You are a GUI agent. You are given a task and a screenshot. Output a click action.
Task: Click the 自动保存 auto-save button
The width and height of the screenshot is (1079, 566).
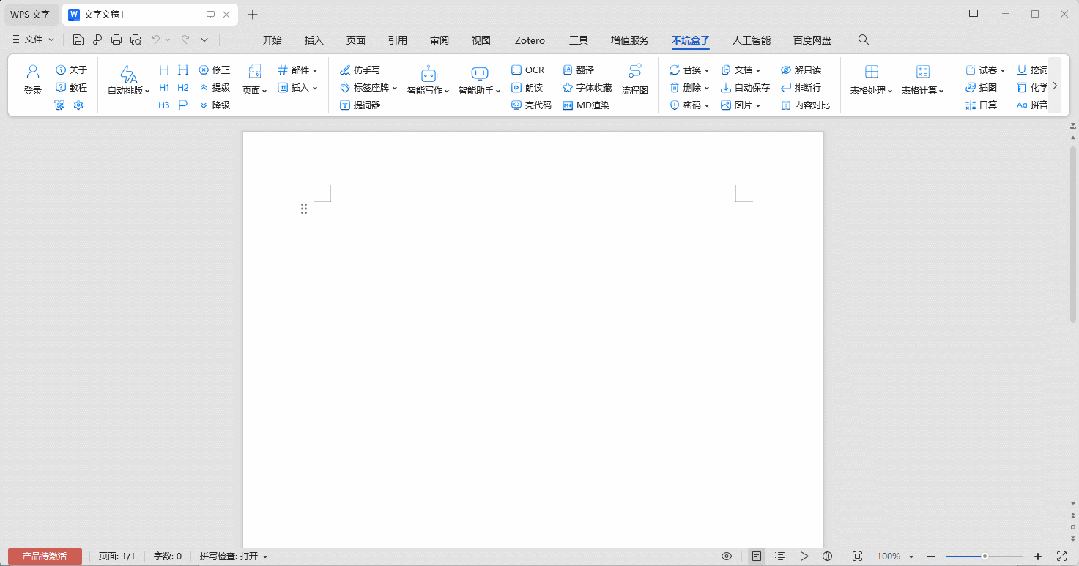(745, 87)
